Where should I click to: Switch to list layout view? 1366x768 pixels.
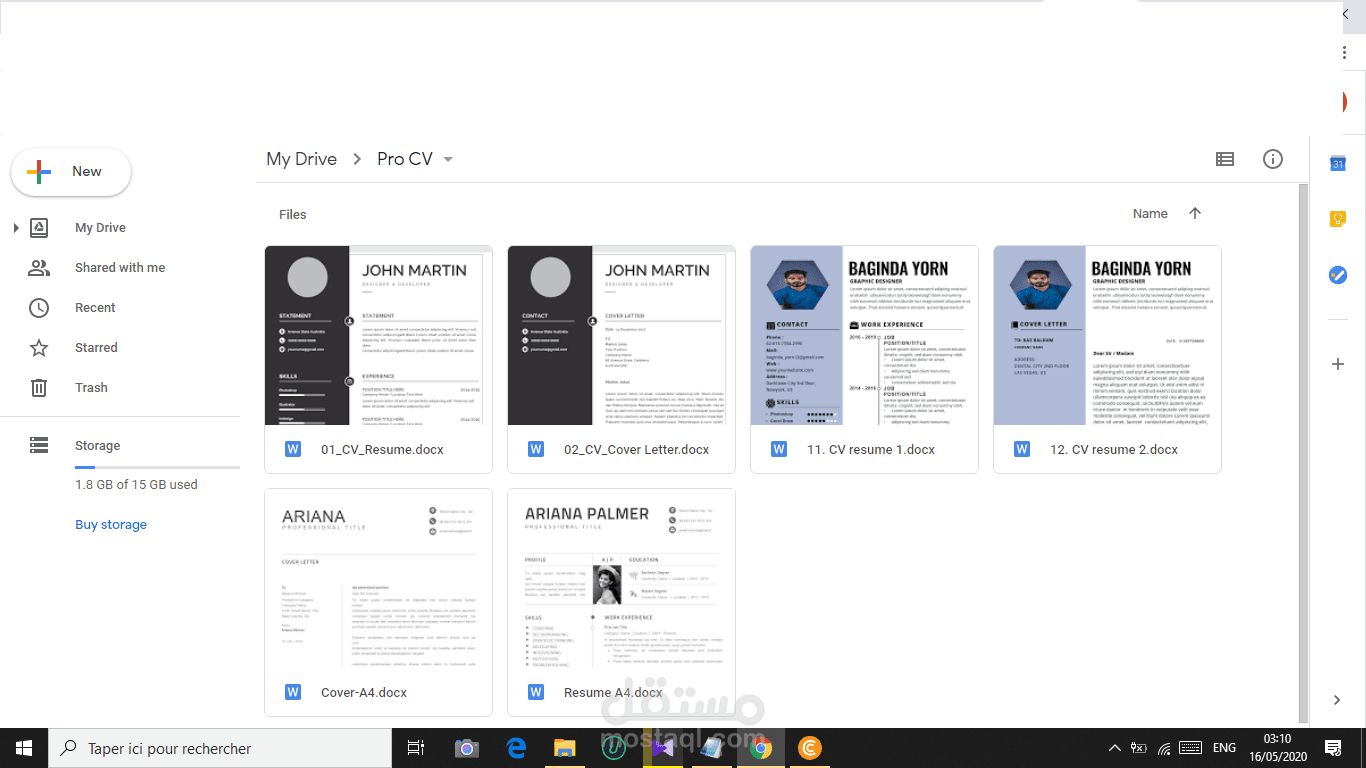(1225, 159)
